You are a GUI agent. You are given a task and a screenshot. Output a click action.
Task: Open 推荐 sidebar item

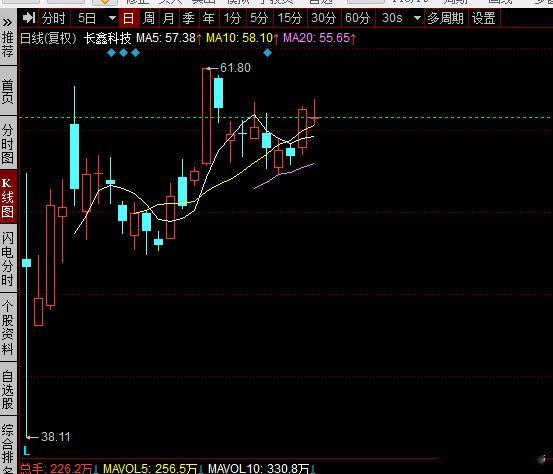click(x=7, y=44)
